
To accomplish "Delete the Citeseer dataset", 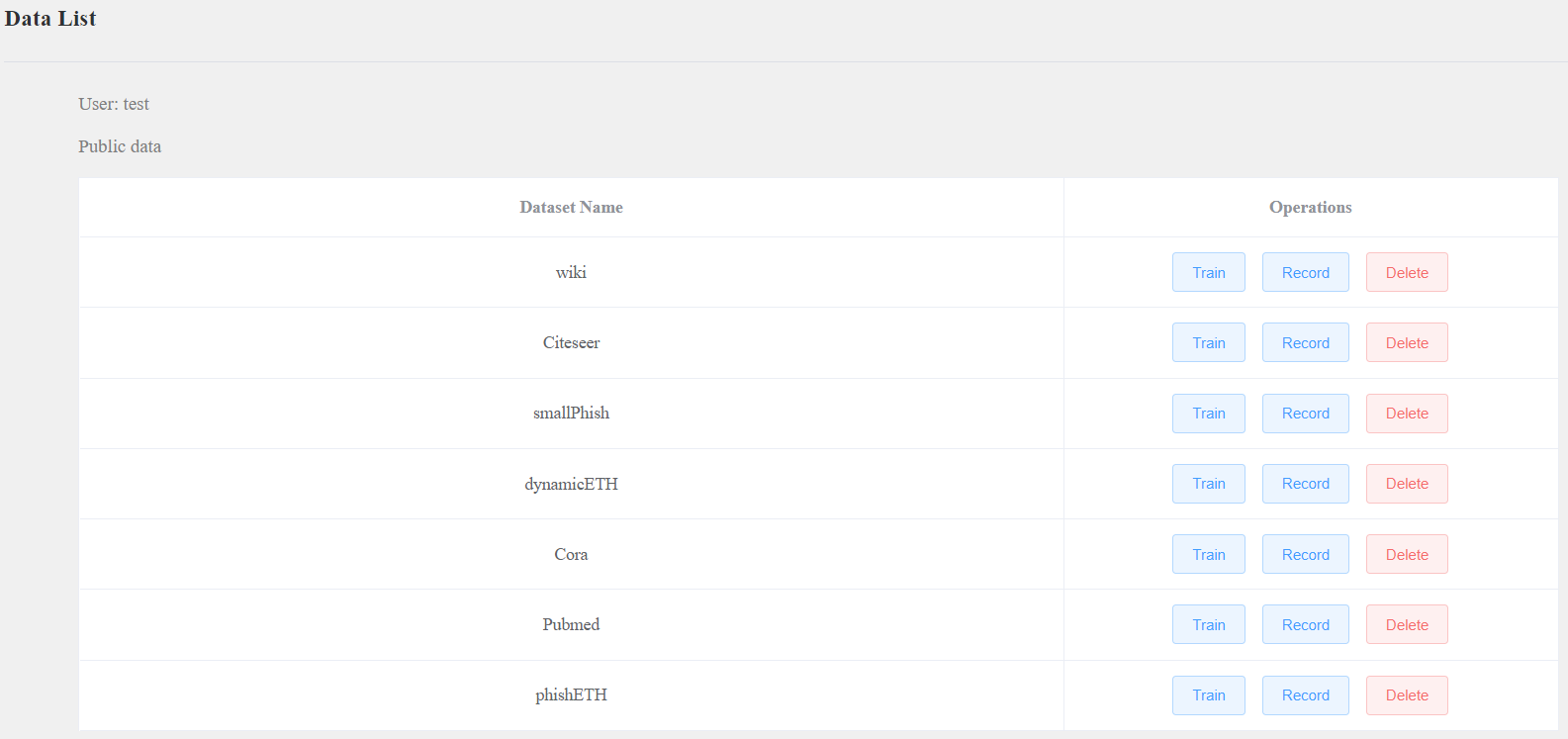I will 1407,342.
